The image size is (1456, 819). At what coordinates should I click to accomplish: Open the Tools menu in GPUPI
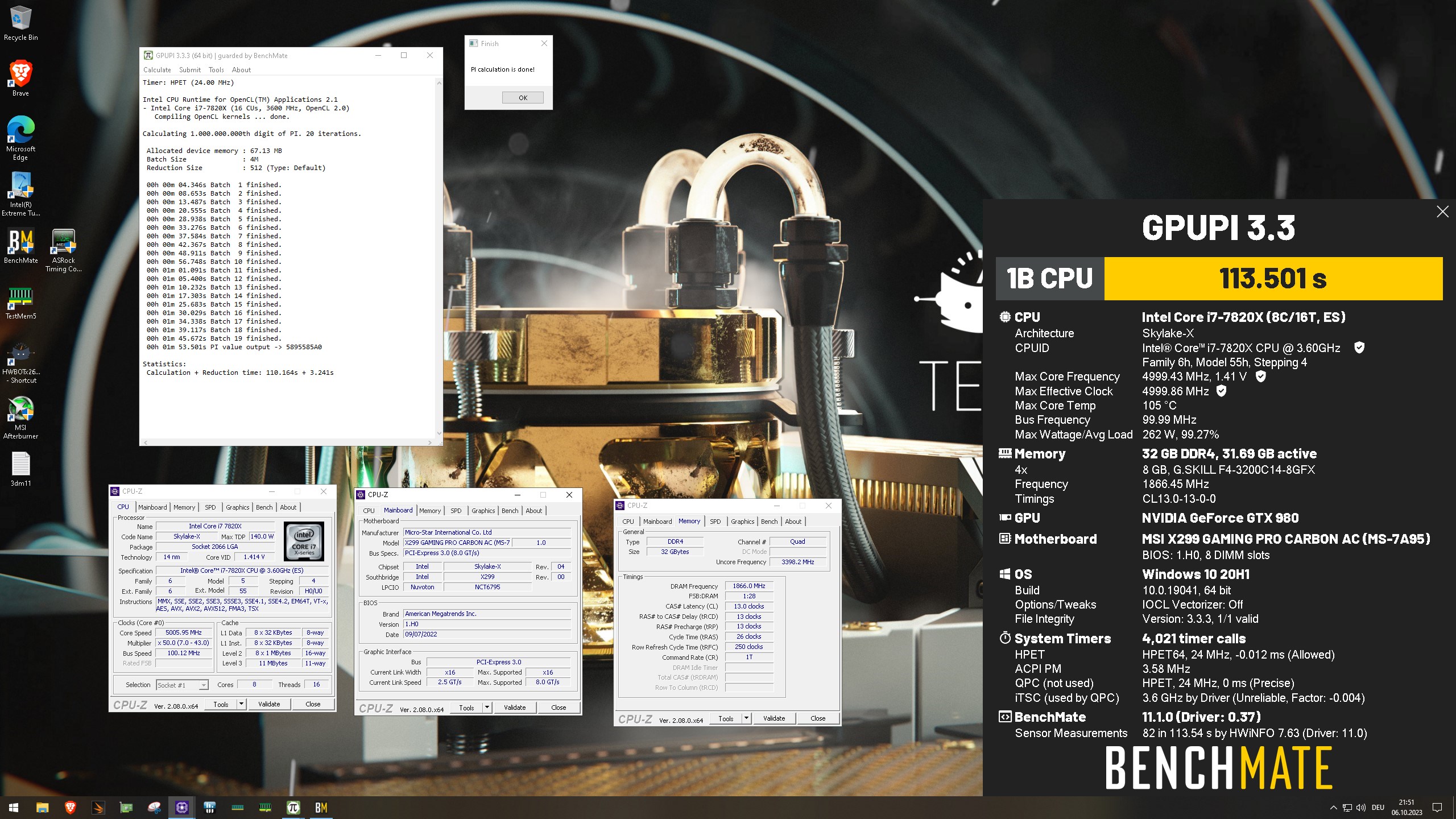click(x=216, y=69)
